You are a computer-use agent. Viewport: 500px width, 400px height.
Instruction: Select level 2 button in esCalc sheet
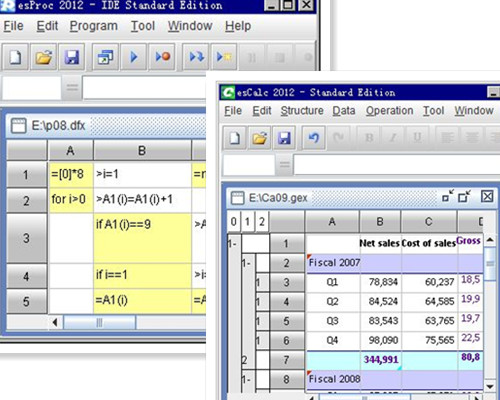coord(262,221)
